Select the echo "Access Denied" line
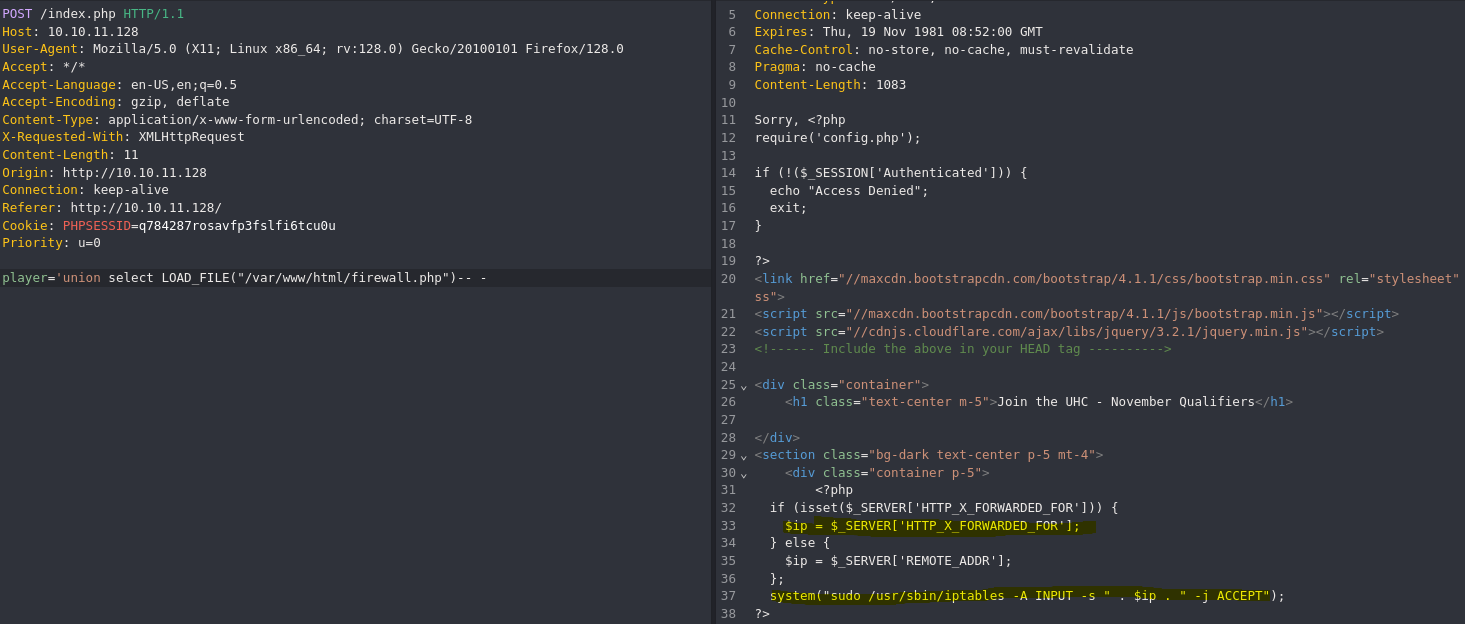 click(x=849, y=191)
